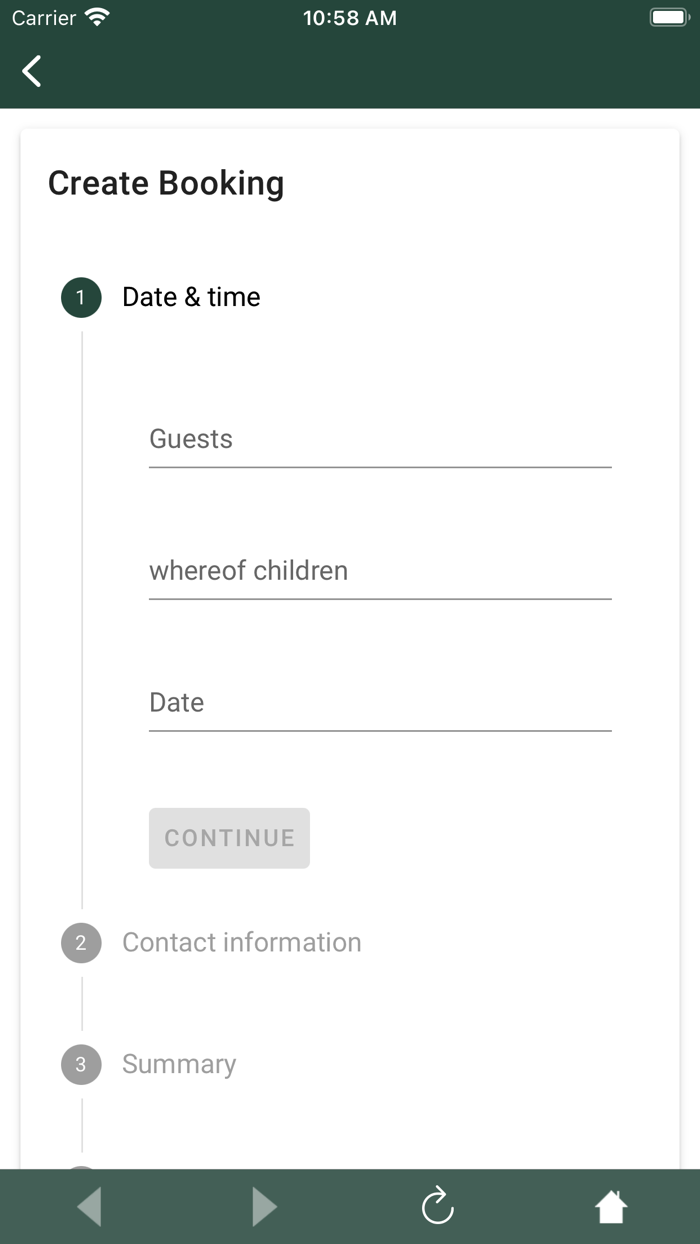The width and height of the screenshot is (700, 1244).
Task: Tap the battery indicator icon
Action: [669, 17]
